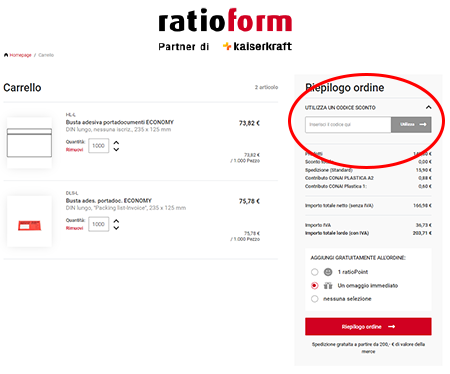Click the ratioform logo
This screenshot has height=374, width=450.
[x=225, y=21]
